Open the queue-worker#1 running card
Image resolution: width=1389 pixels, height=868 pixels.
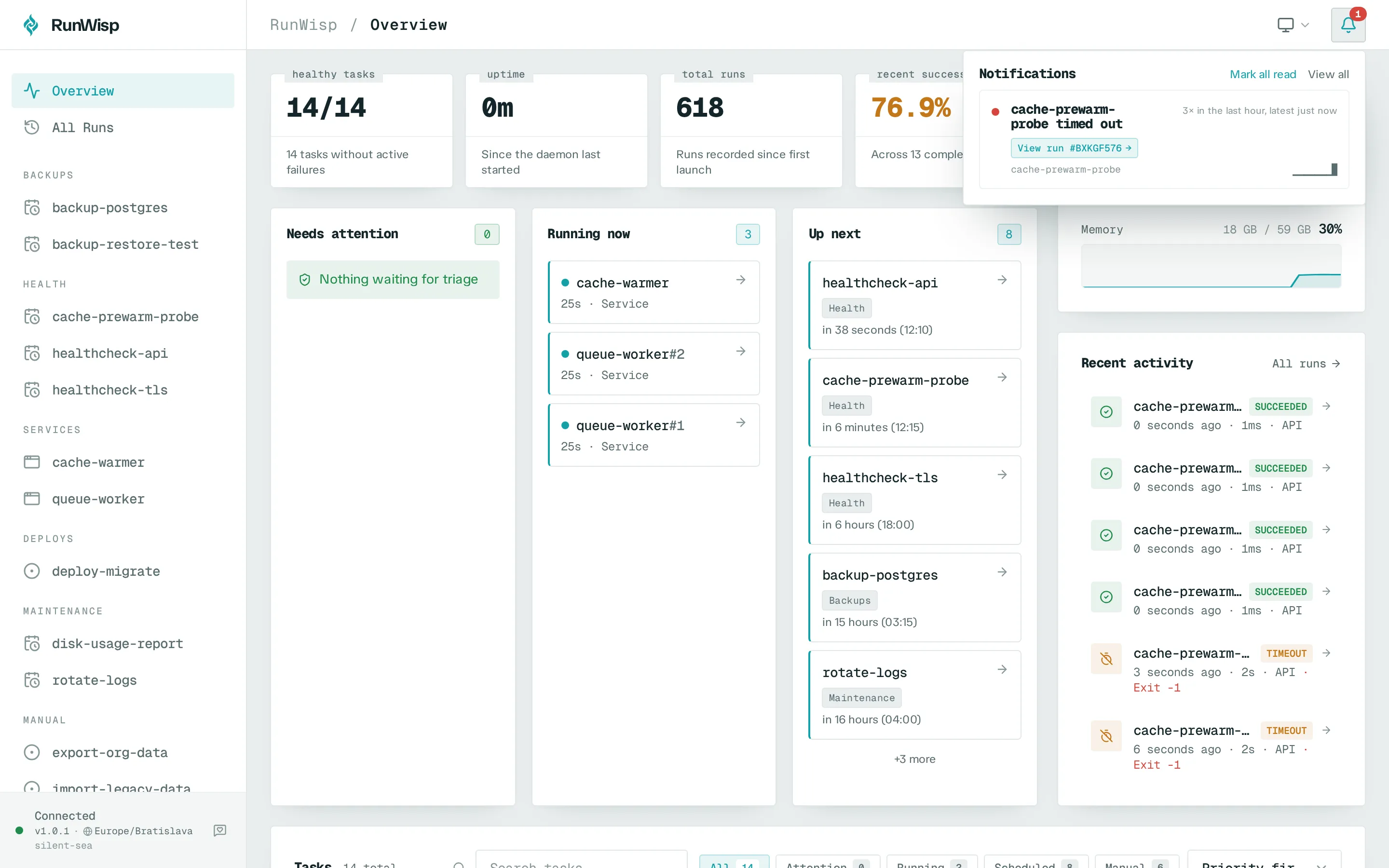(654, 435)
